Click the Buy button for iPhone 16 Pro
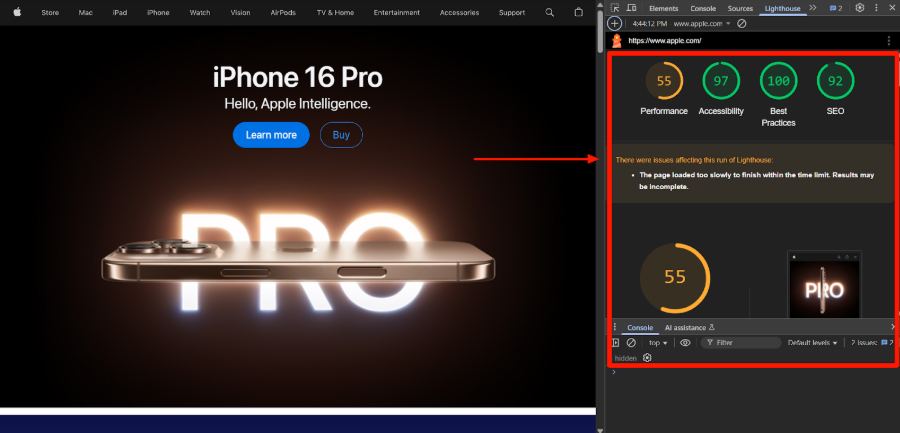The image size is (900, 433). pos(341,135)
